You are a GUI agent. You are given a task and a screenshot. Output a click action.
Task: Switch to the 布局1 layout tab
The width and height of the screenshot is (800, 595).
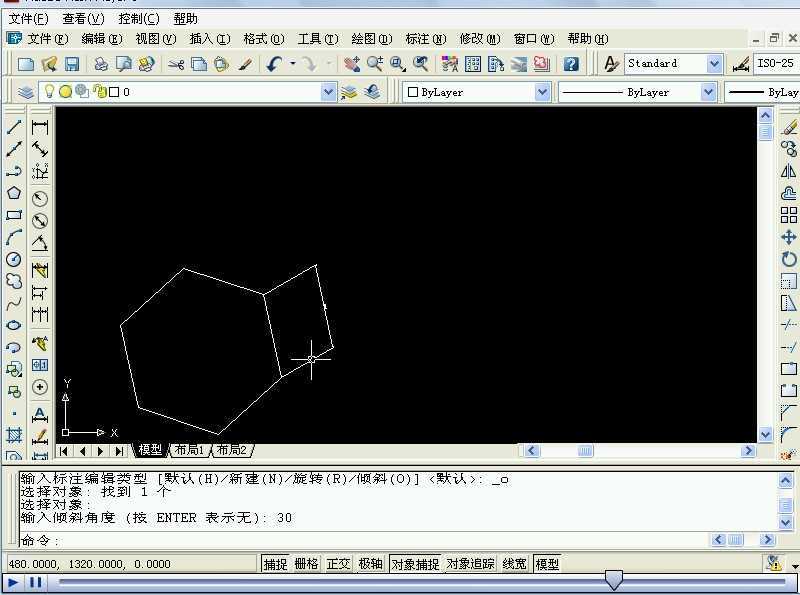point(189,450)
